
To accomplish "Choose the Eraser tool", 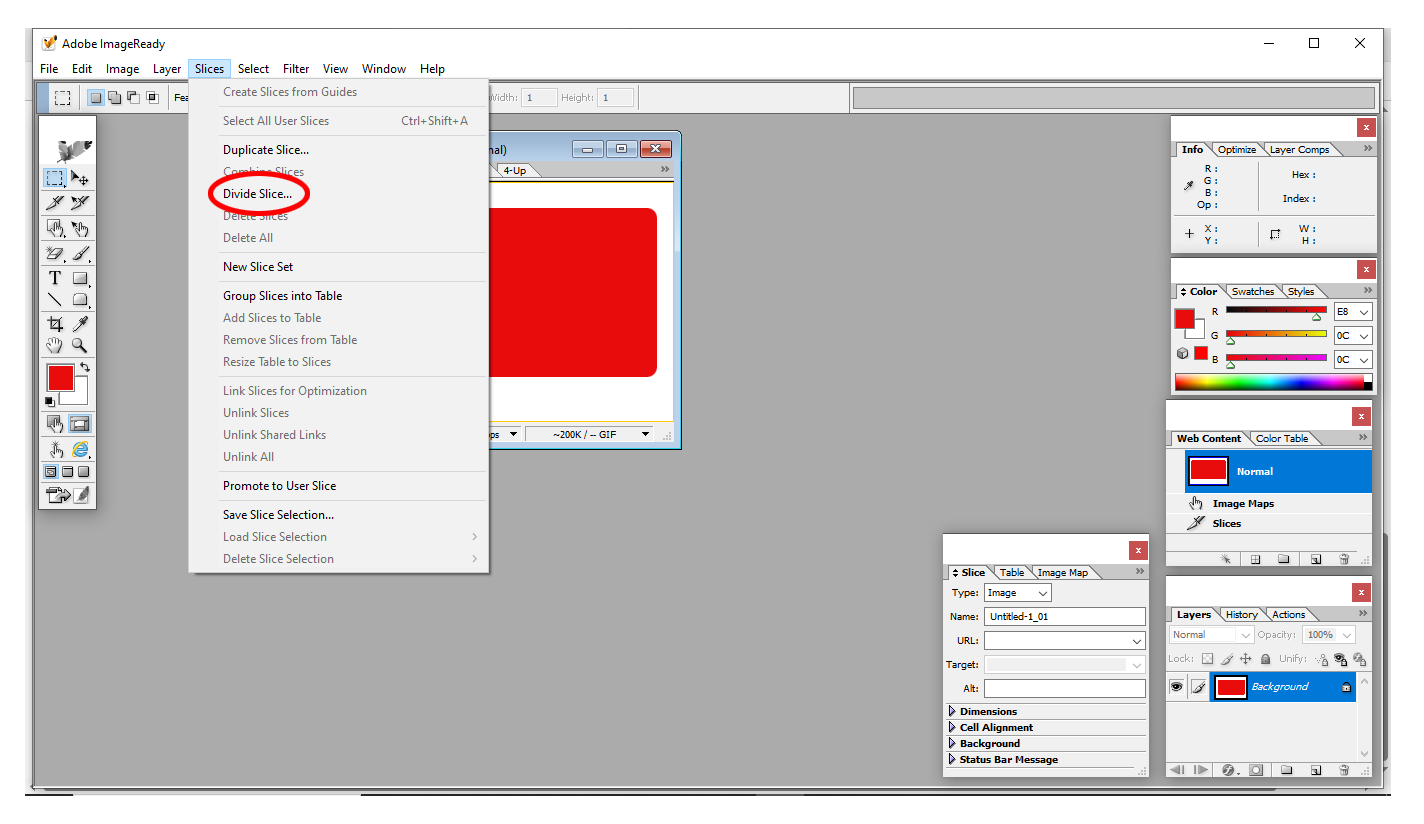I will (55, 254).
